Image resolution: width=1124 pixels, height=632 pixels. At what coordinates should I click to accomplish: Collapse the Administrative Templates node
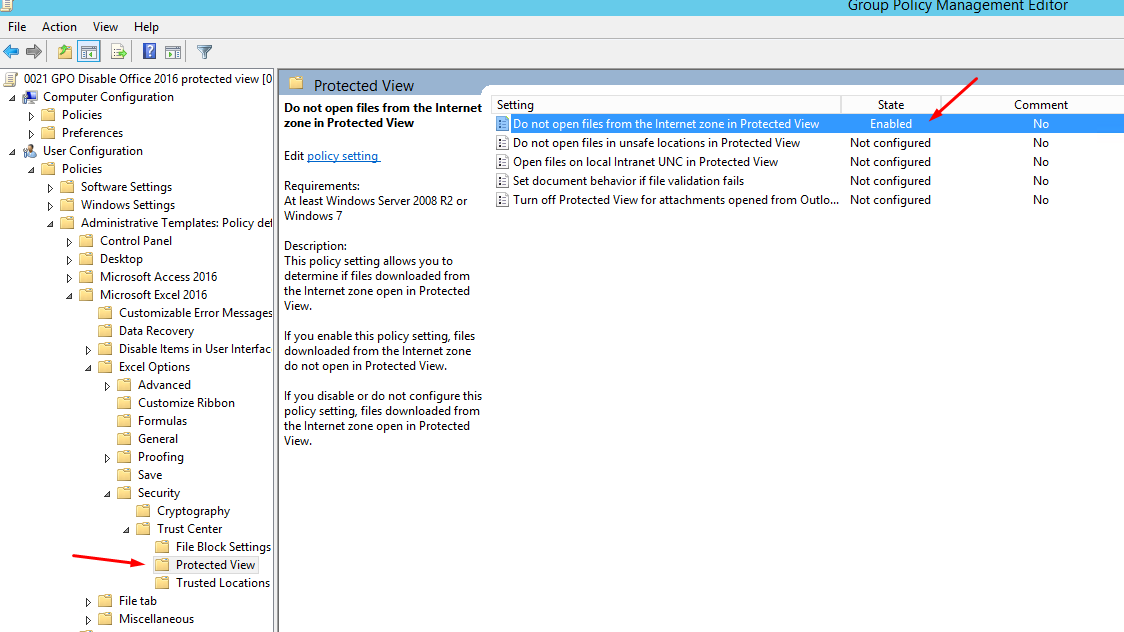(50, 224)
